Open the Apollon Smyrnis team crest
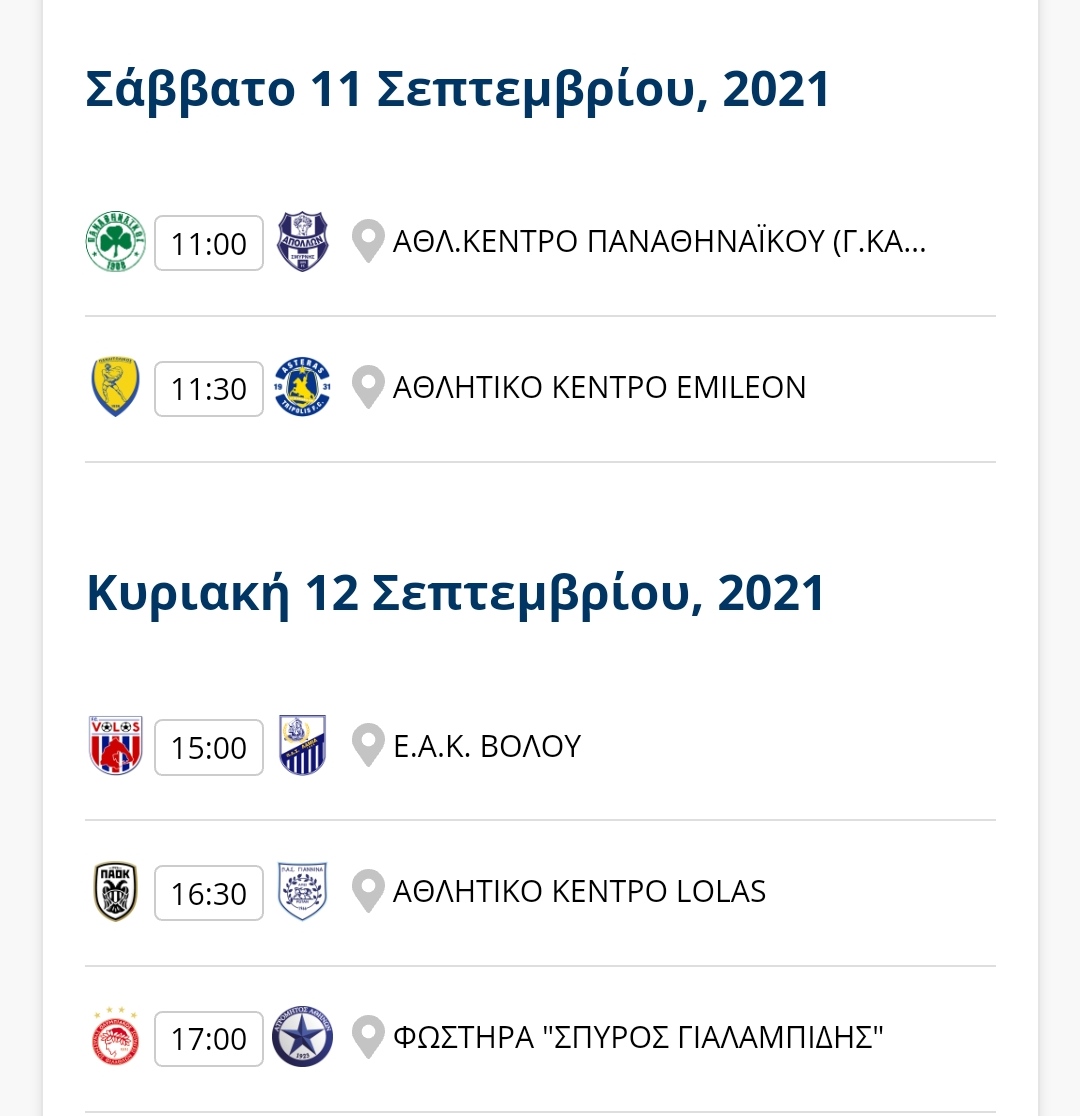The height and width of the screenshot is (1116, 1080). click(x=303, y=242)
